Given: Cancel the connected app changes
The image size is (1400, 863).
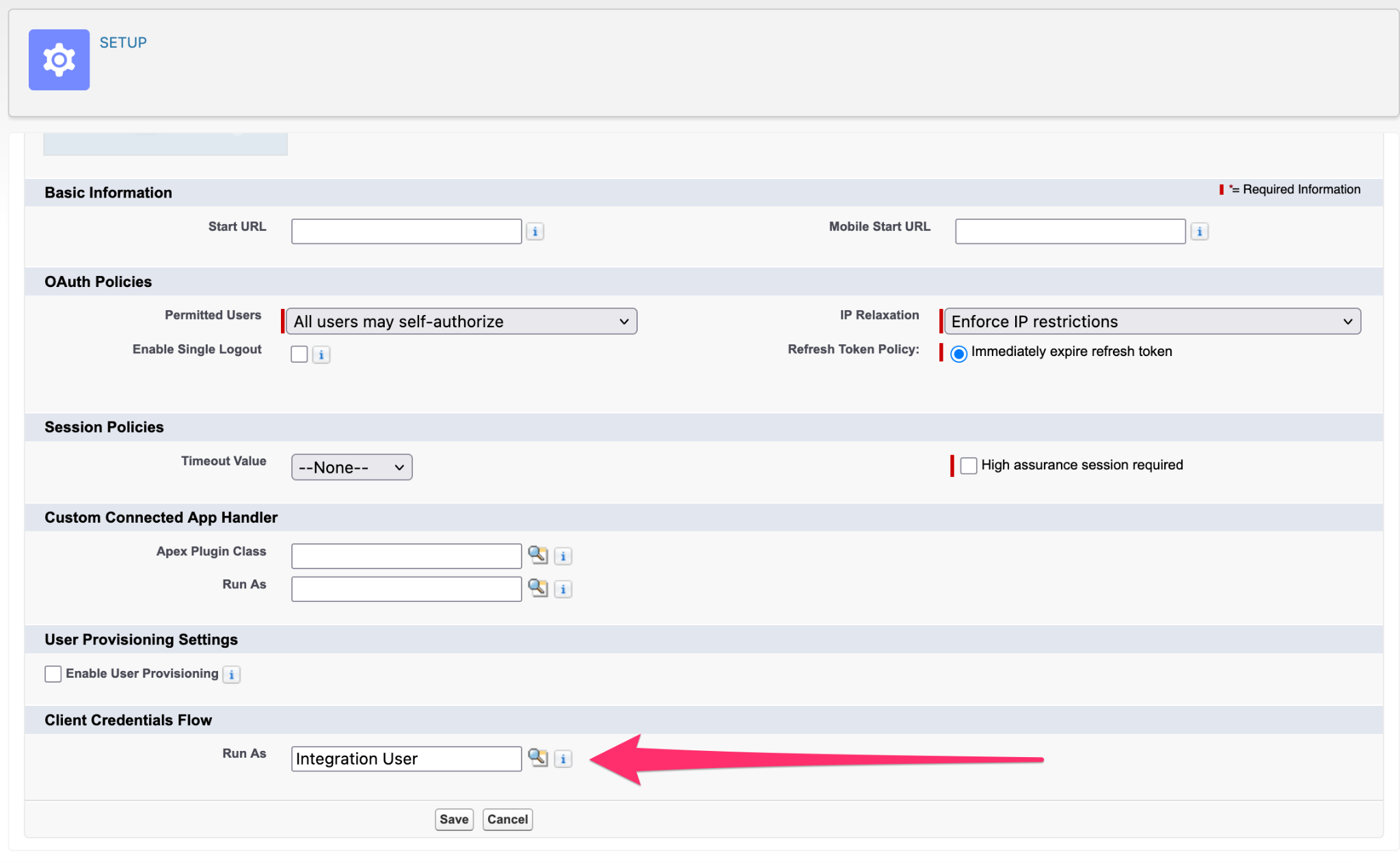Looking at the screenshot, I should (507, 819).
